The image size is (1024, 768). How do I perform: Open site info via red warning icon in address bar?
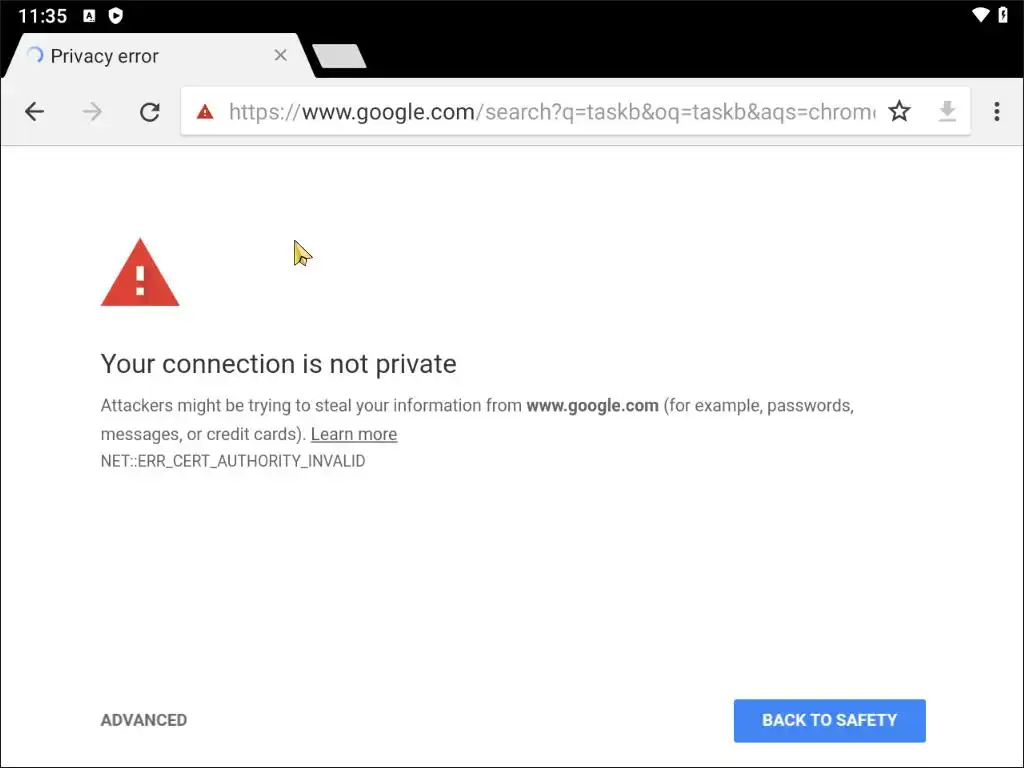pyautogui.click(x=205, y=112)
